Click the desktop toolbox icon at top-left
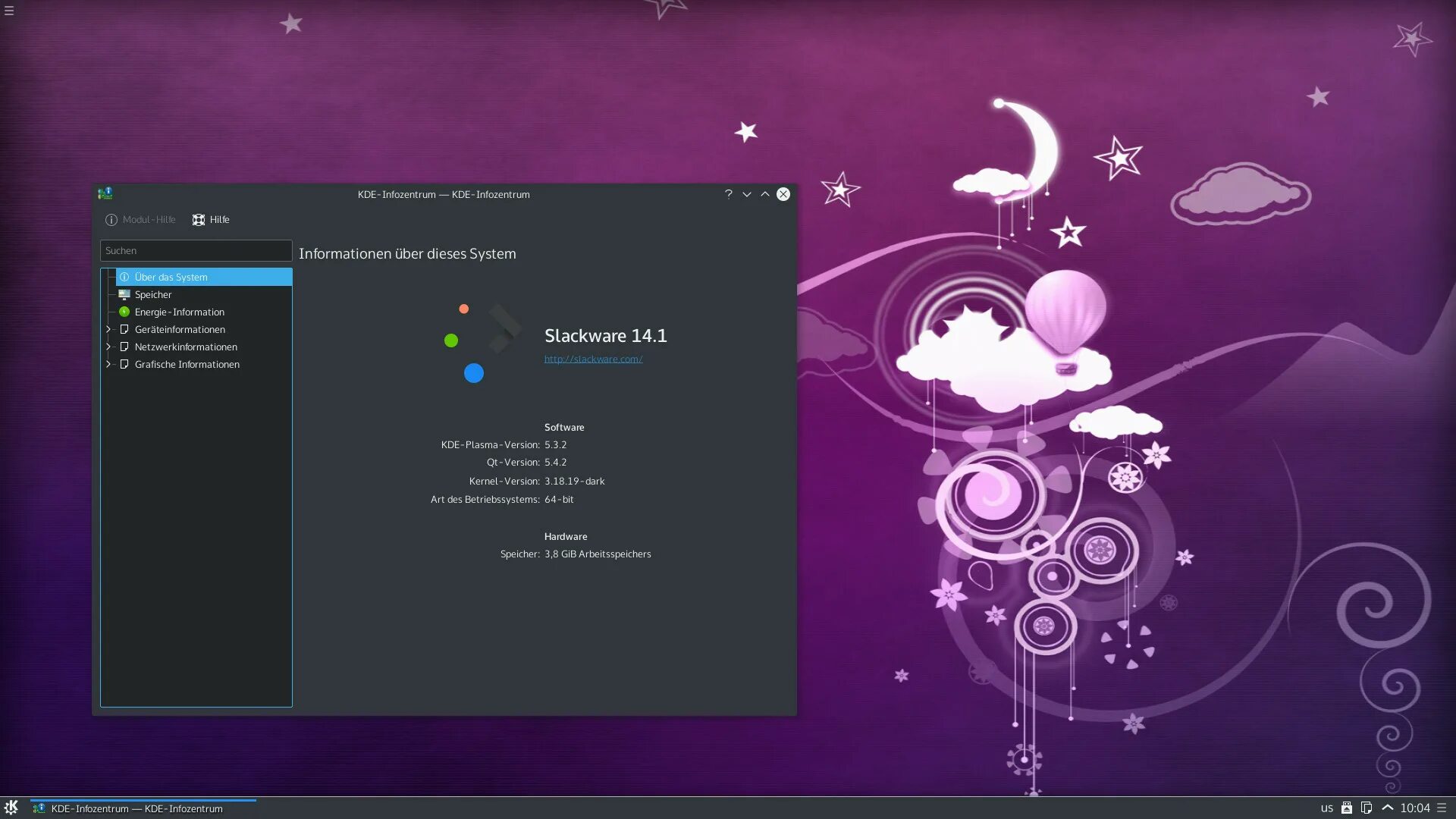This screenshot has height=819, width=1456. tap(9, 11)
